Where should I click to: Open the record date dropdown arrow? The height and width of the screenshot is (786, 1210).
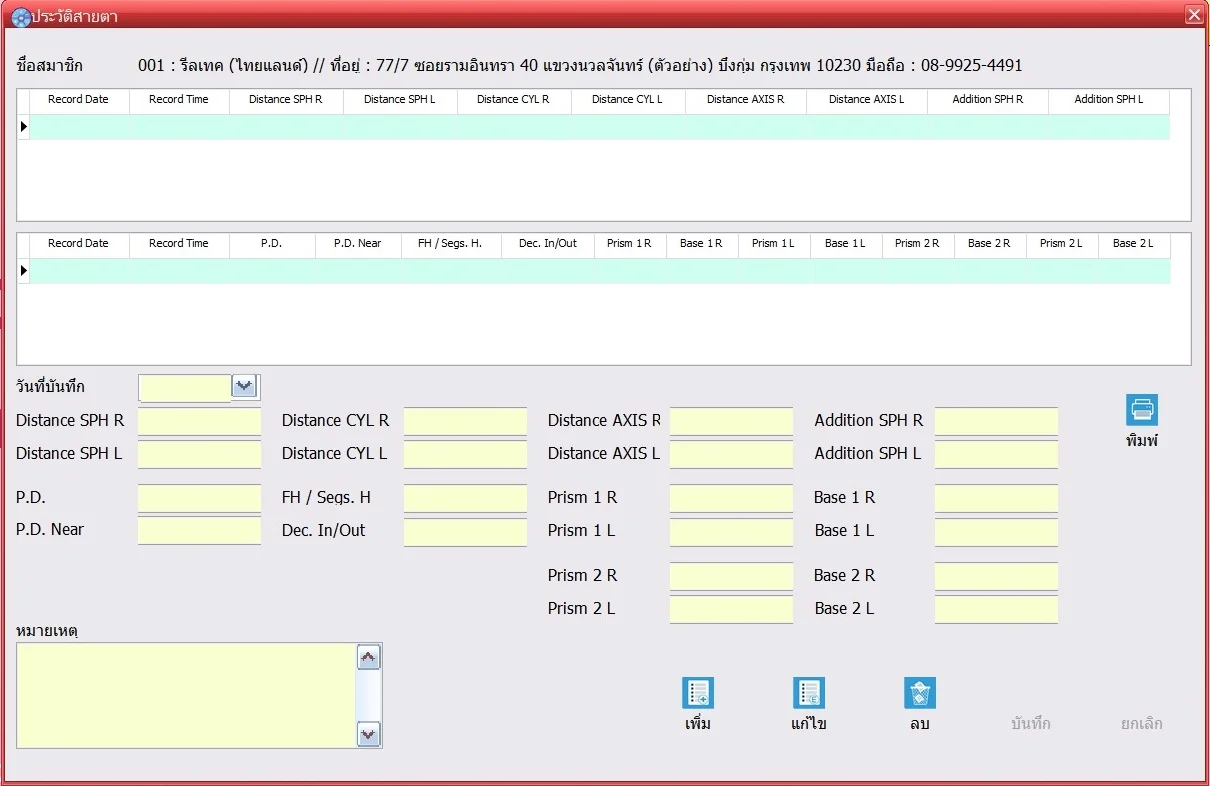(x=244, y=386)
